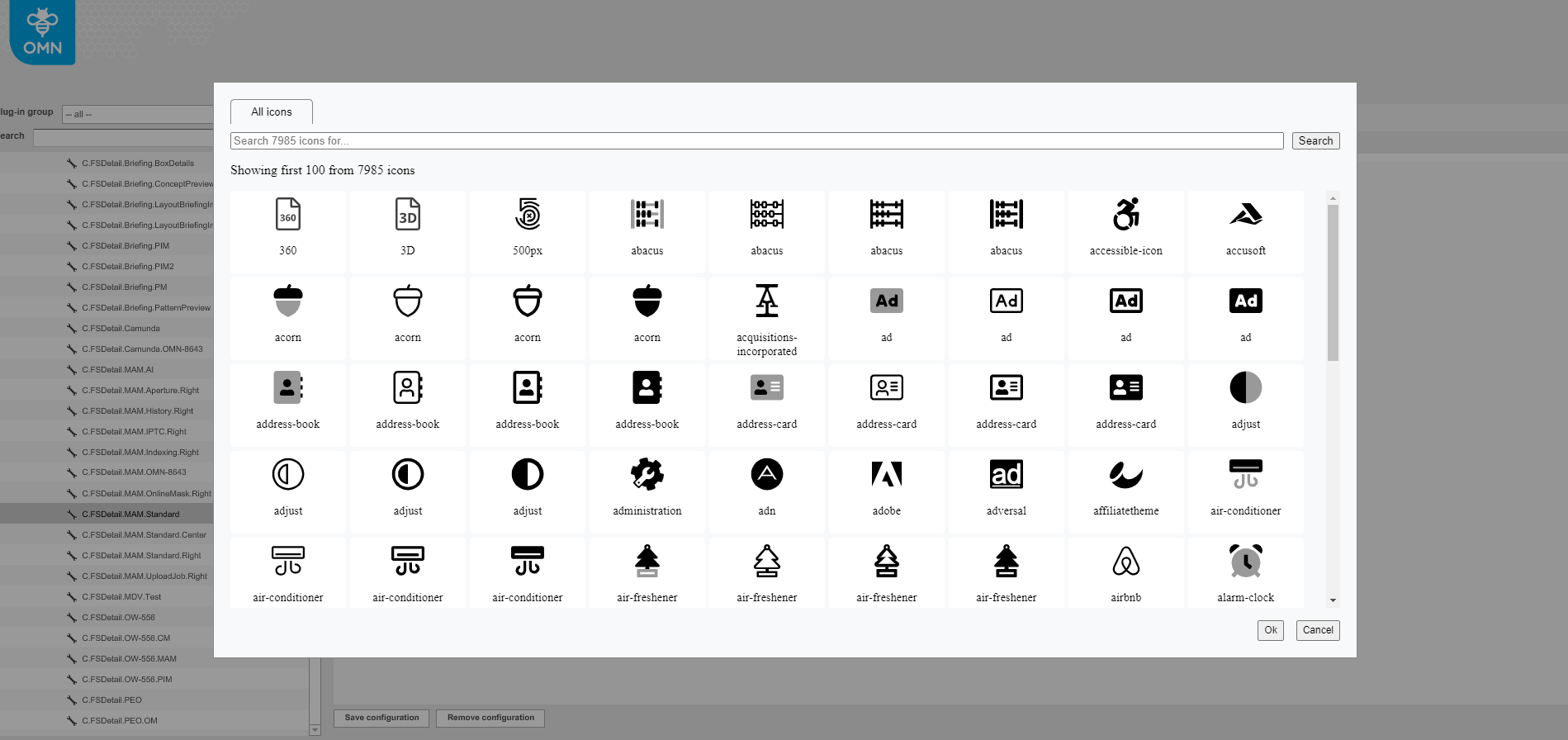Screen dimensions: 1568x740
Task: Select C.FSDetail.MAM.AI tree row
Action: click(x=117, y=370)
